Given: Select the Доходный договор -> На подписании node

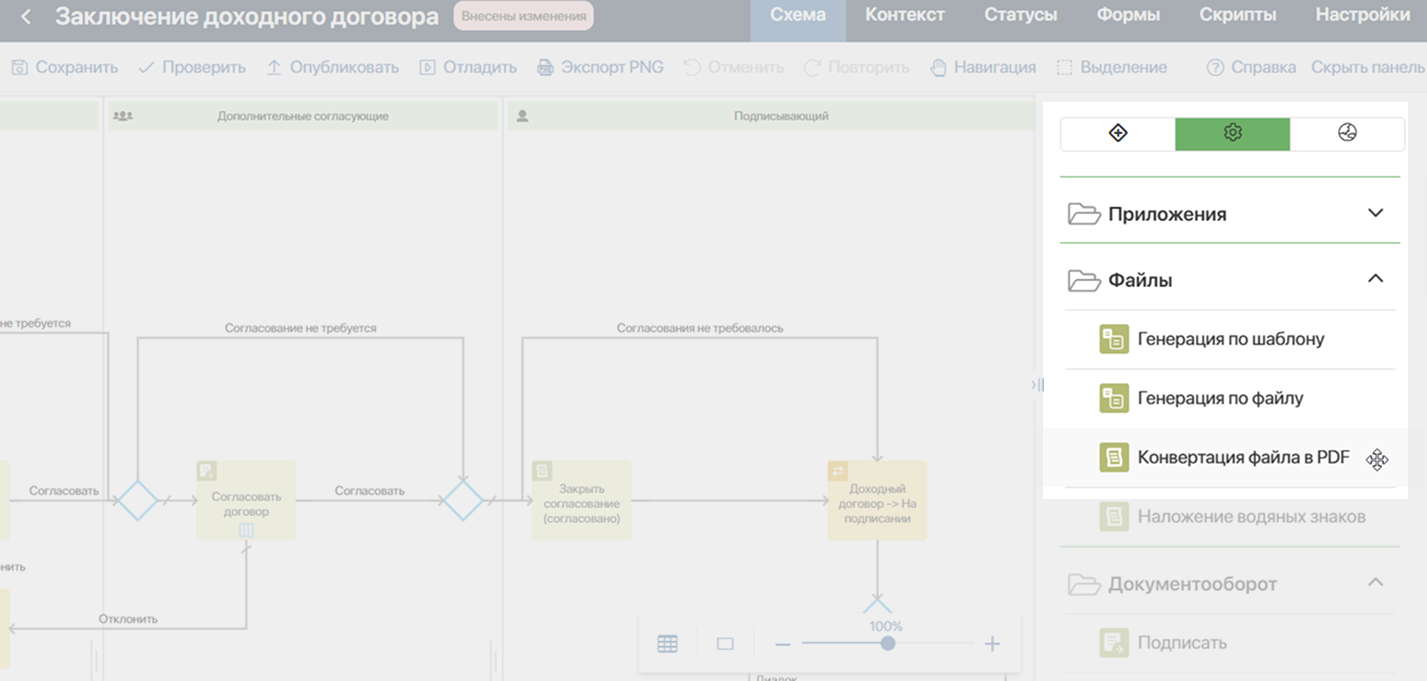Looking at the screenshot, I should point(877,500).
